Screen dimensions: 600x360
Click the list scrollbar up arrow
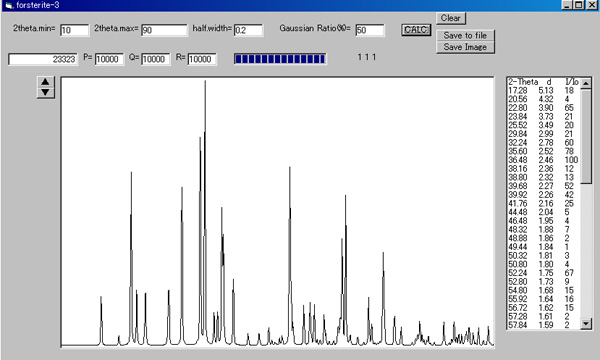tap(586, 83)
